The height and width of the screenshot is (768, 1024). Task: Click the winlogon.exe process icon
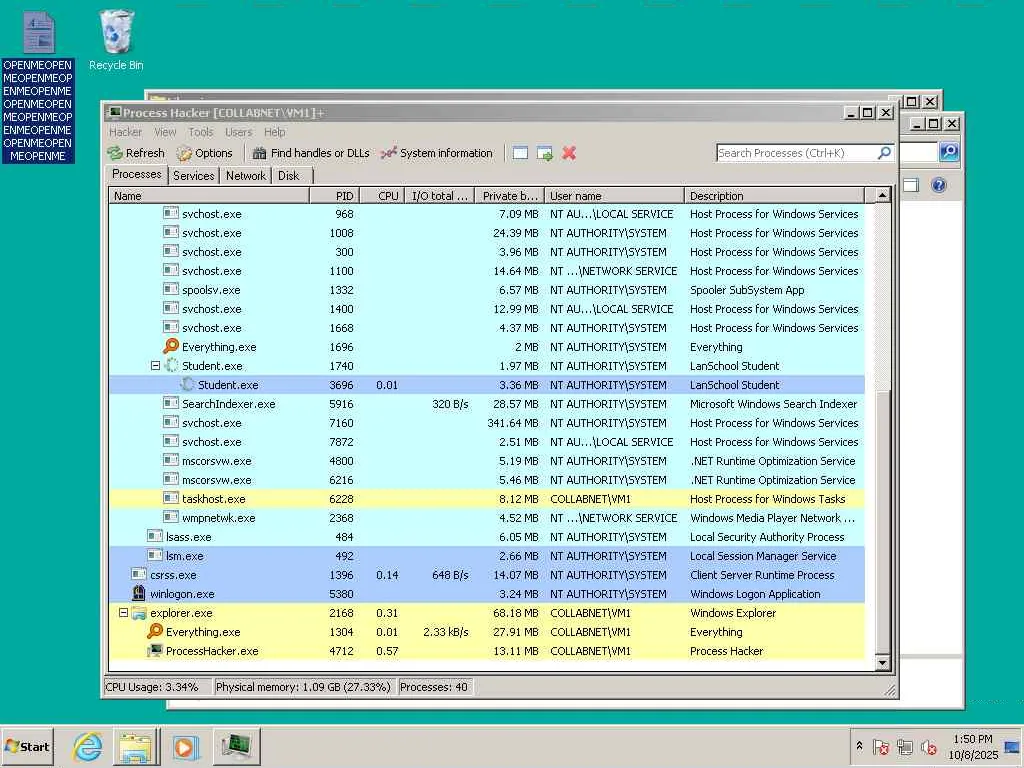[138, 593]
